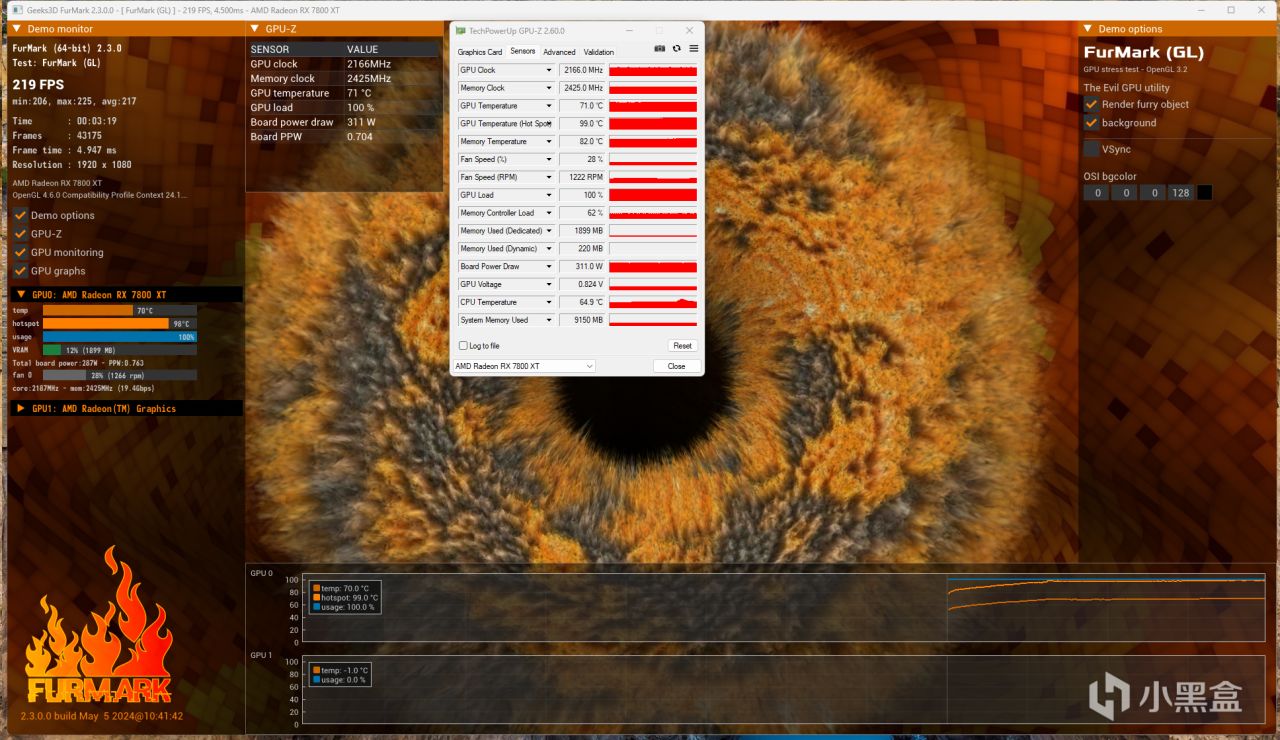This screenshot has width=1280, height=740.
Task: Click the OSI bgcolor alpha field showing 128
Action: [x=1181, y=192]
